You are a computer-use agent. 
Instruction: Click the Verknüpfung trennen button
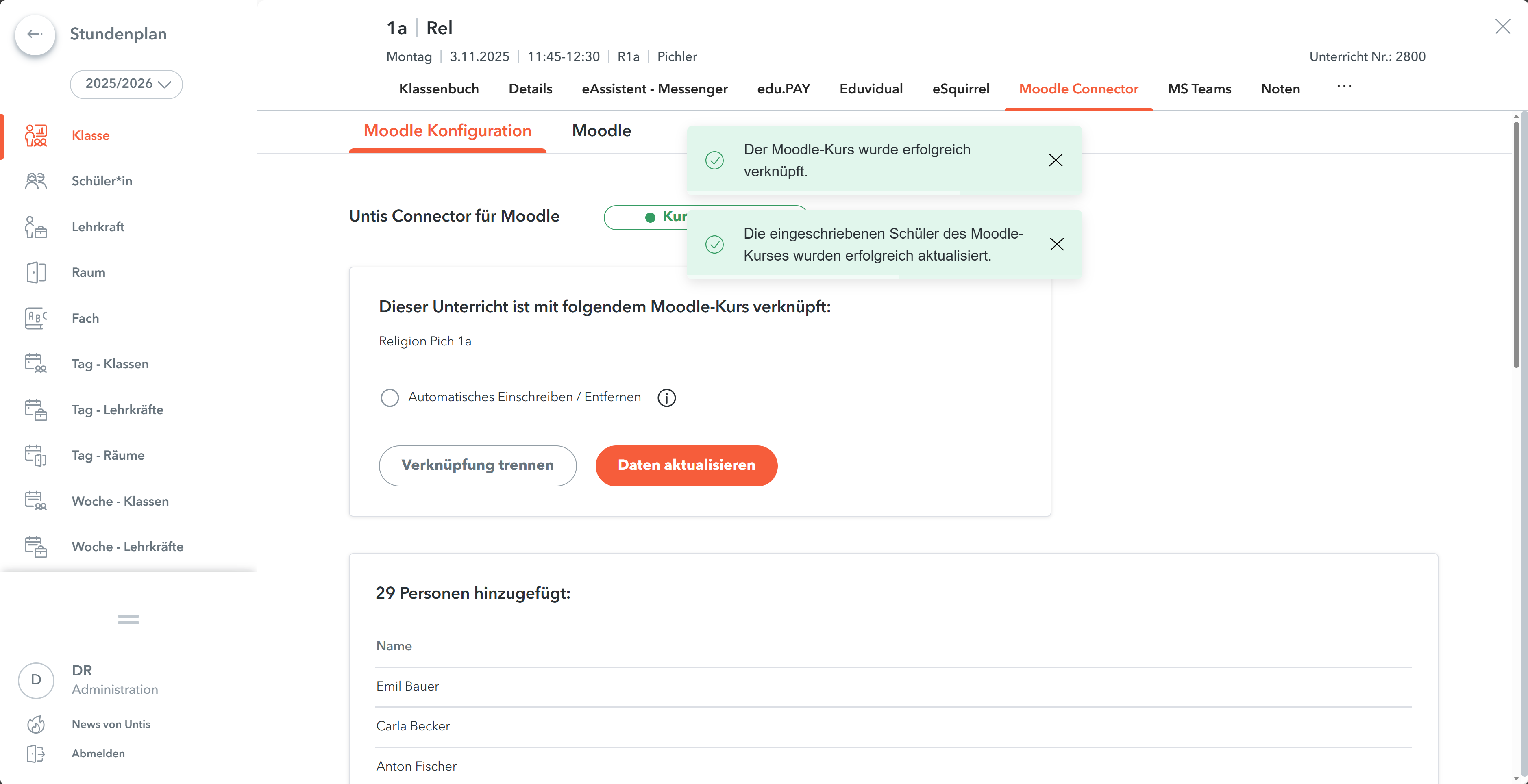point(477,465)
